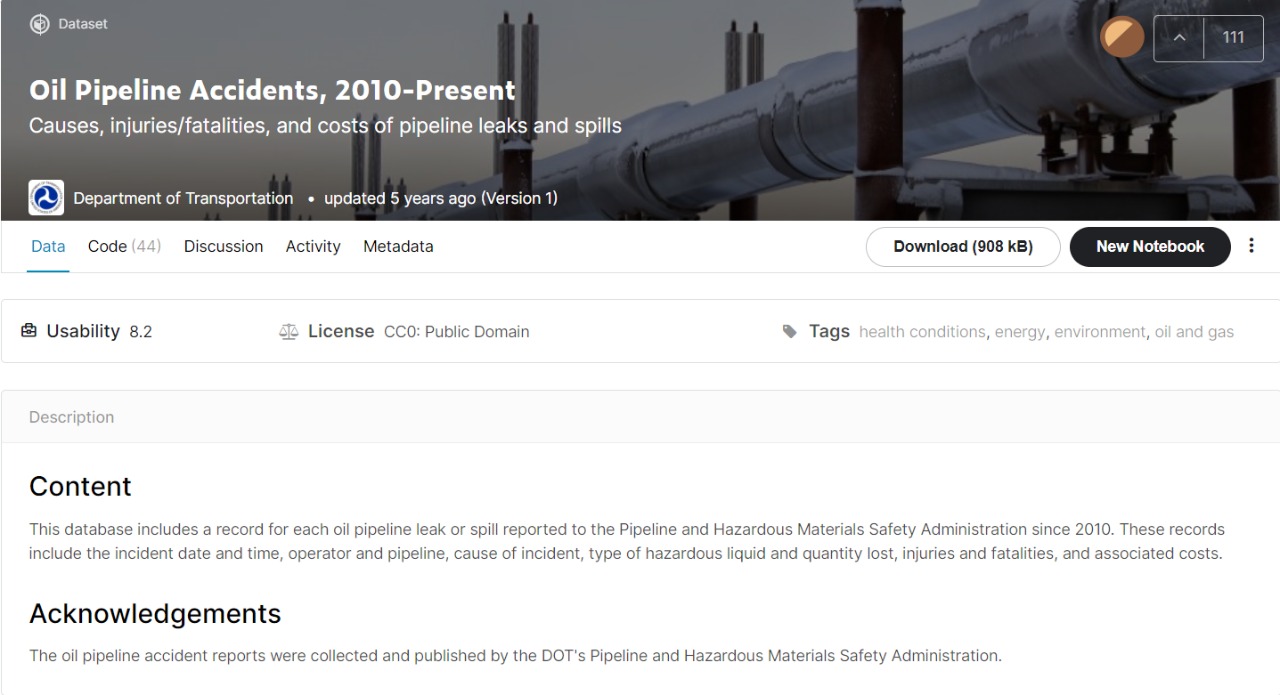The height and width of the screenshot is (695, 1280).
Task: Open the Metadata tab
Action: click(x=398, y=246)
